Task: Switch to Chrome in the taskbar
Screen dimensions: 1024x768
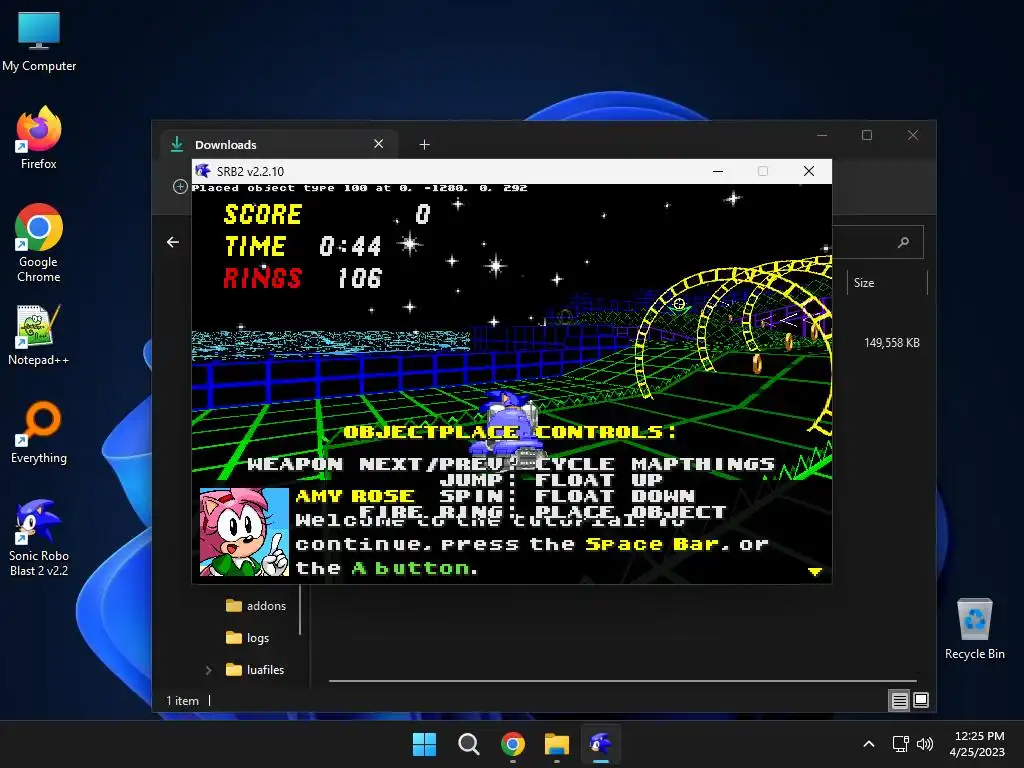Action: pyautogui.click(x=513, y=744)
